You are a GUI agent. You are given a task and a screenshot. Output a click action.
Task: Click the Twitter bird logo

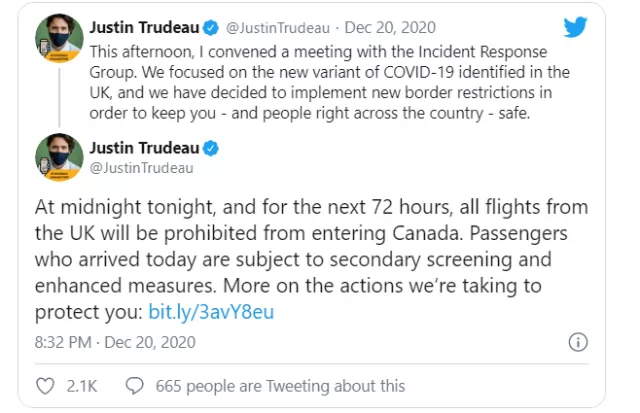[x=575, y=27]
